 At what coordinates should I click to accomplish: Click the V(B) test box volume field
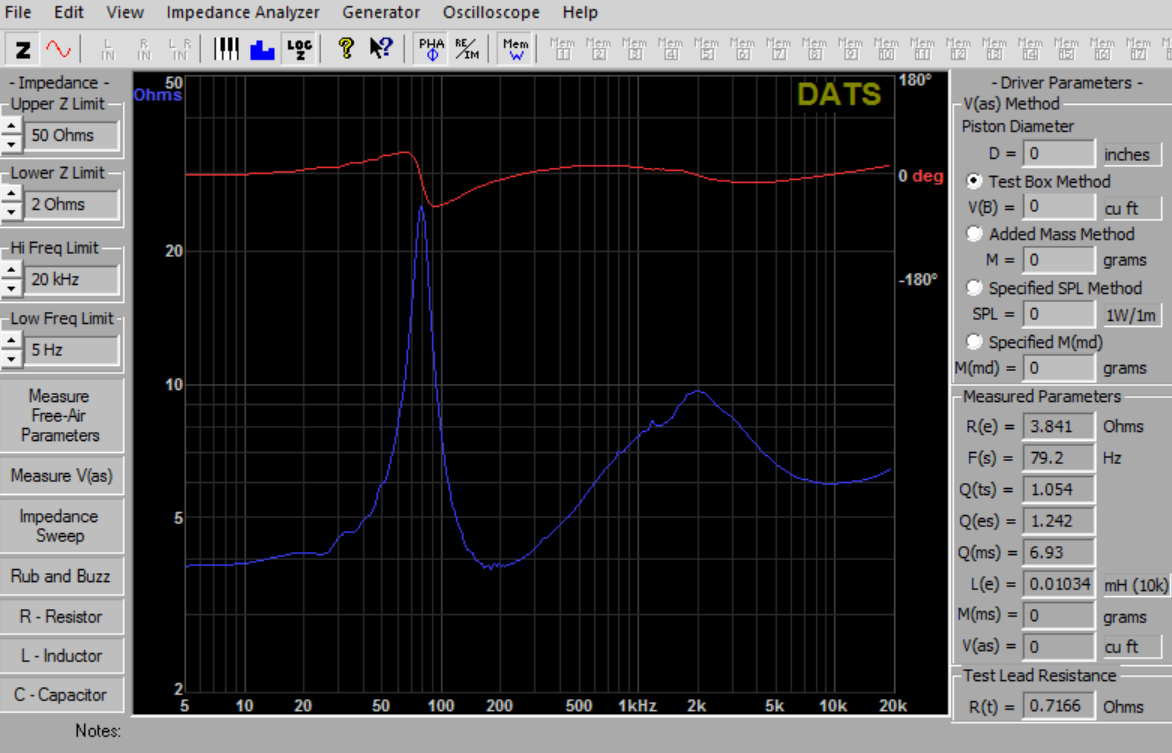[x=1058, y=206]
